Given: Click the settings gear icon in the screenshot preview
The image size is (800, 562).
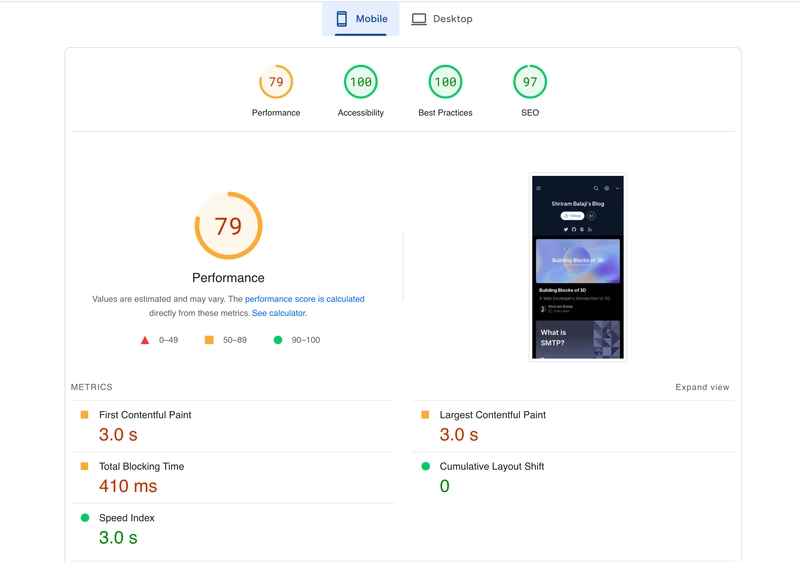Looking at the screenshot, I should click(x=607, y=188).
